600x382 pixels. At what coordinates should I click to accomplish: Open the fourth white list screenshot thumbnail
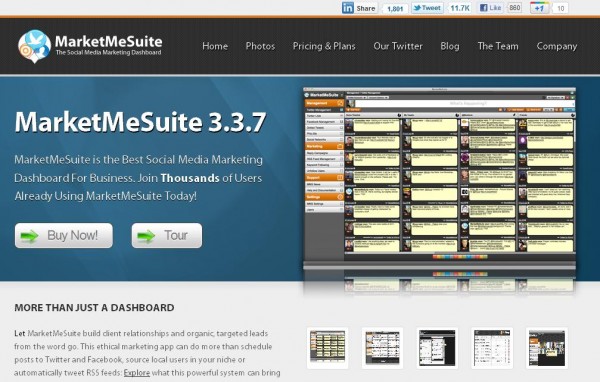click(492, 348)
